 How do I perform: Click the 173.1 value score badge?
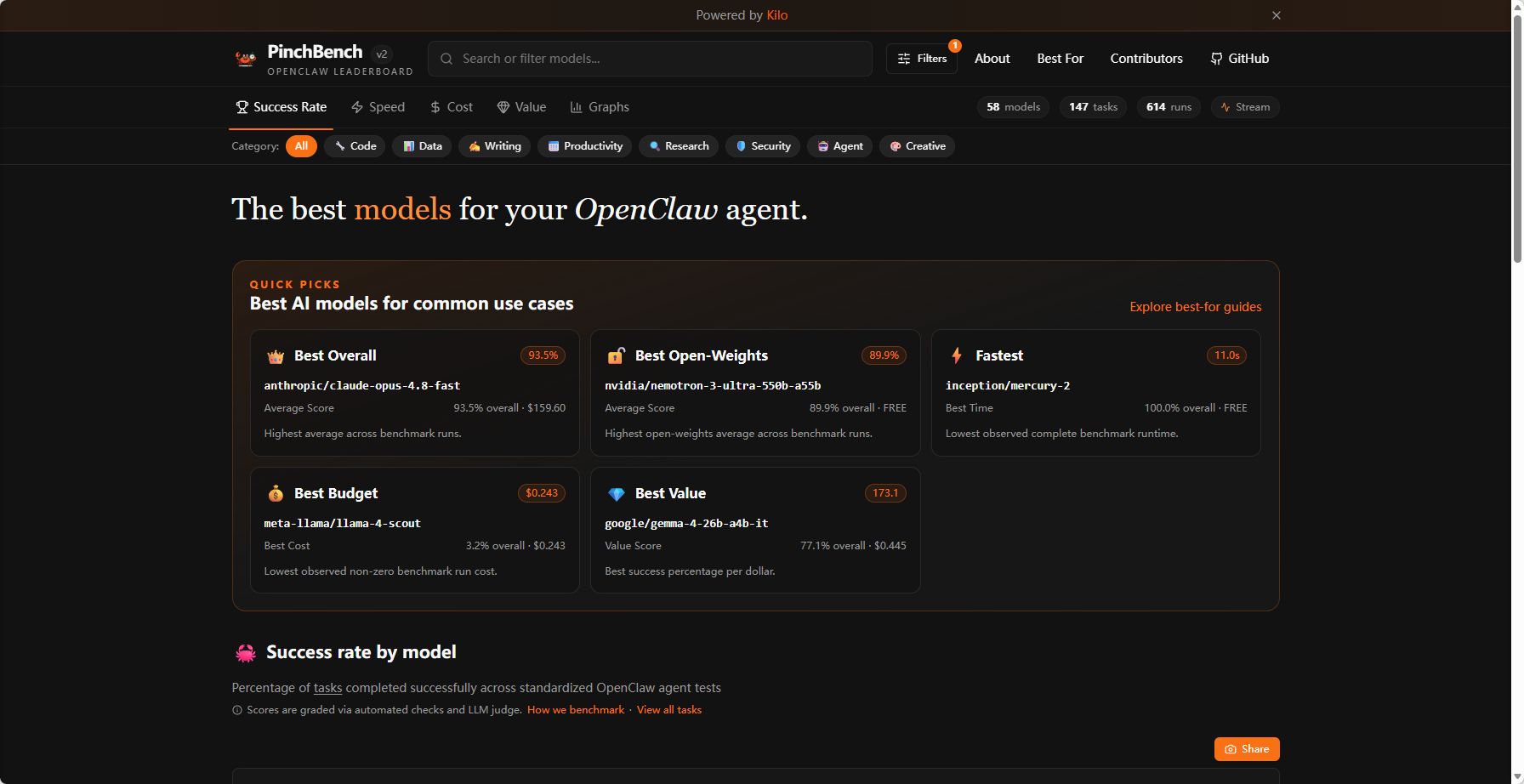[885, 493]
